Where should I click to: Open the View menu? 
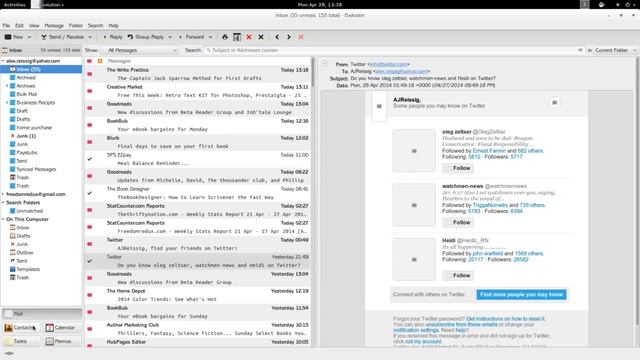tap(34, 25)
